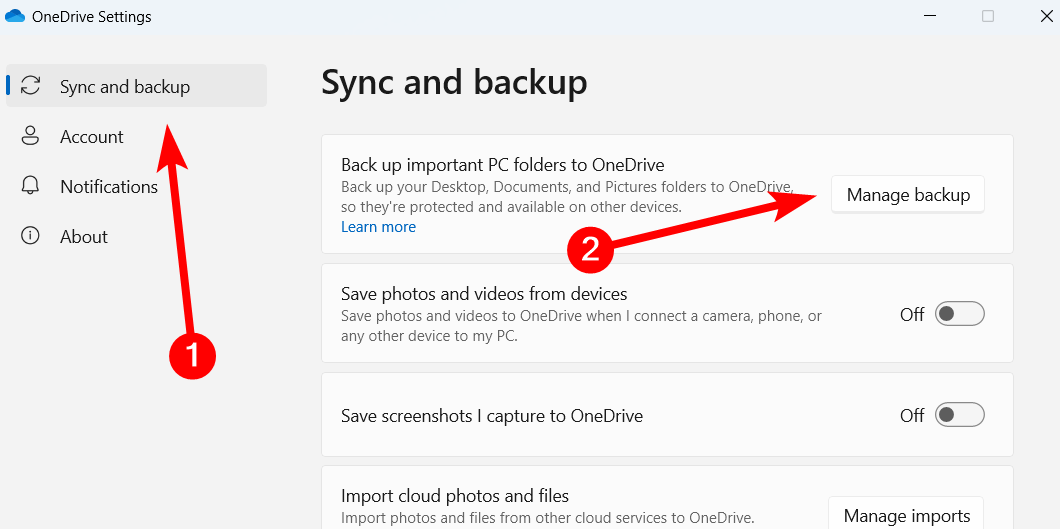This screenshot has height=529, width=1060.
Task: Click the sync arrows icon in sidebar
Action: [31, 86]
